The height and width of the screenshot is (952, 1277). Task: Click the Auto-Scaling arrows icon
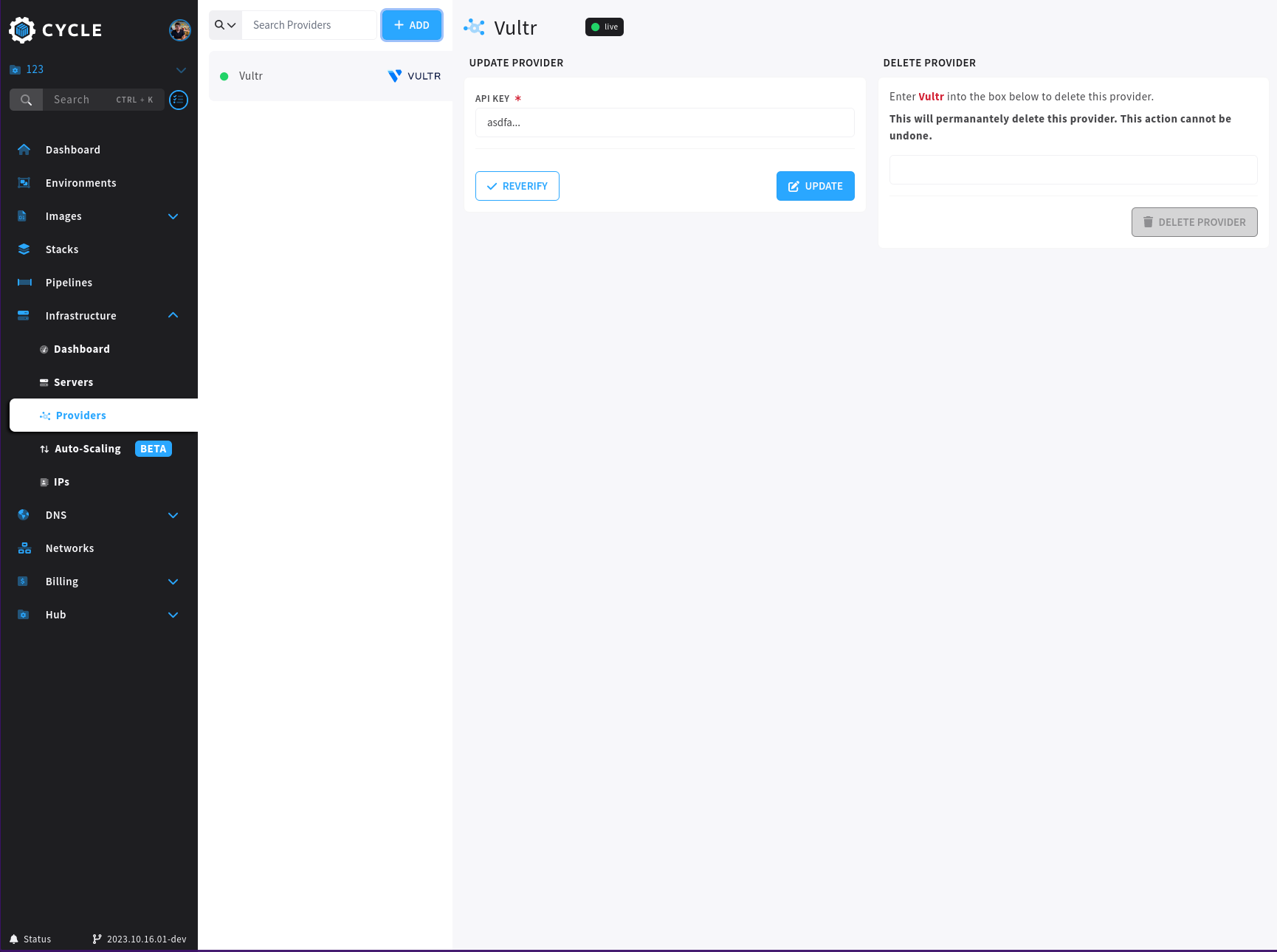click(44, 449)
